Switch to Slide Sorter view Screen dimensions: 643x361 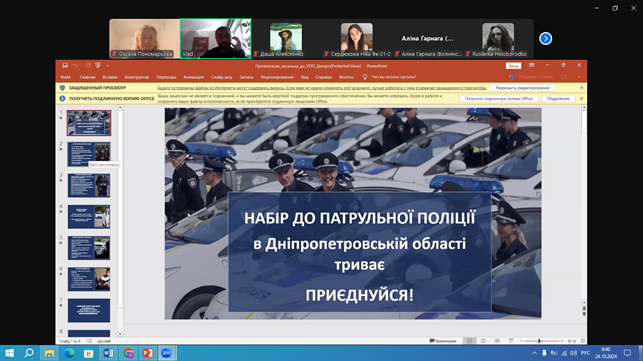(483, 341)
